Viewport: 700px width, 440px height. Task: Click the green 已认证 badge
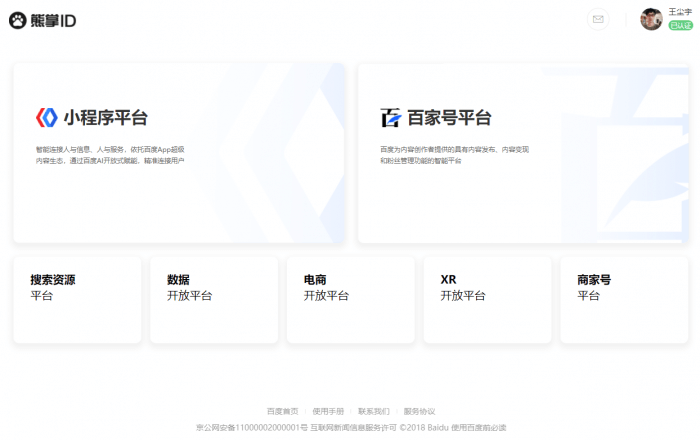coord(680,25)
